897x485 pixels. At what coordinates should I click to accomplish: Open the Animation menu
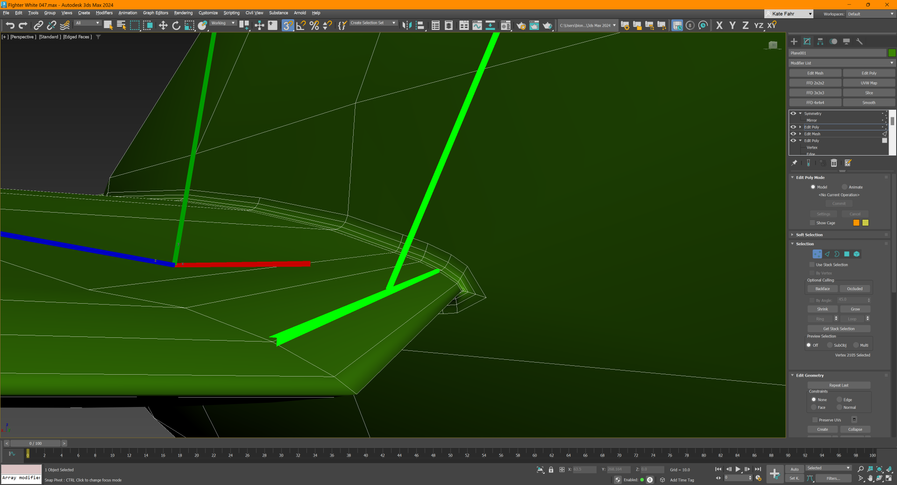pyautogui.click(x=128, y=13)
